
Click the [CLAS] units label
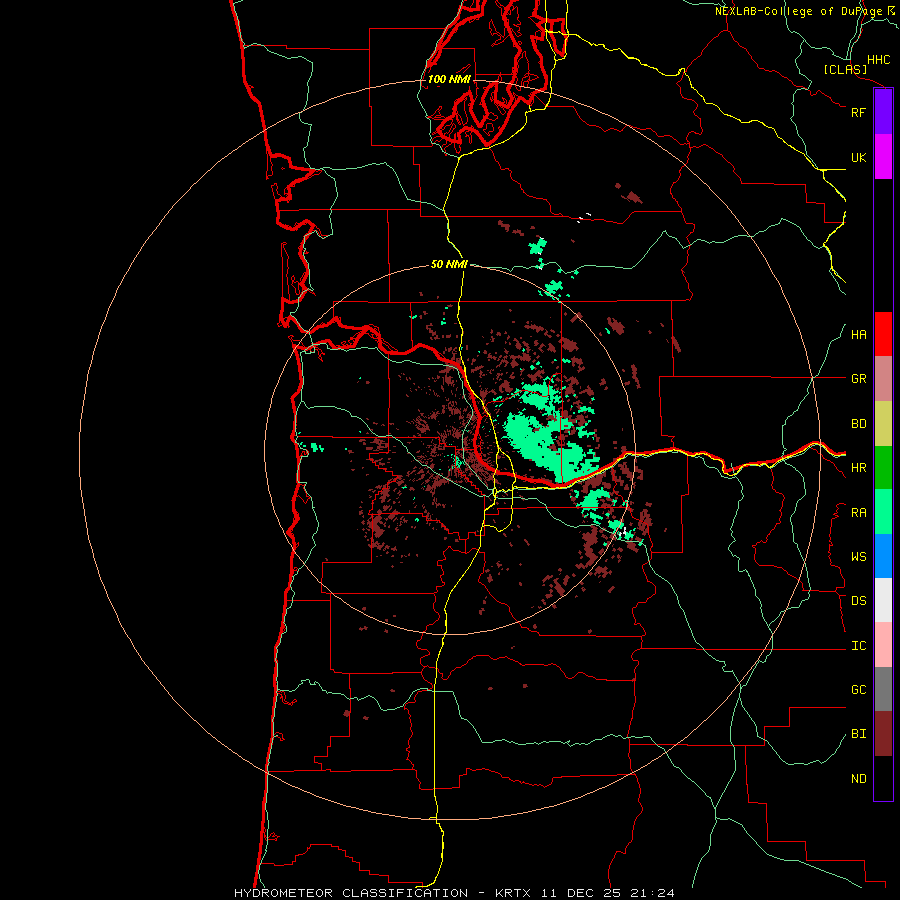tap(845, 69)
